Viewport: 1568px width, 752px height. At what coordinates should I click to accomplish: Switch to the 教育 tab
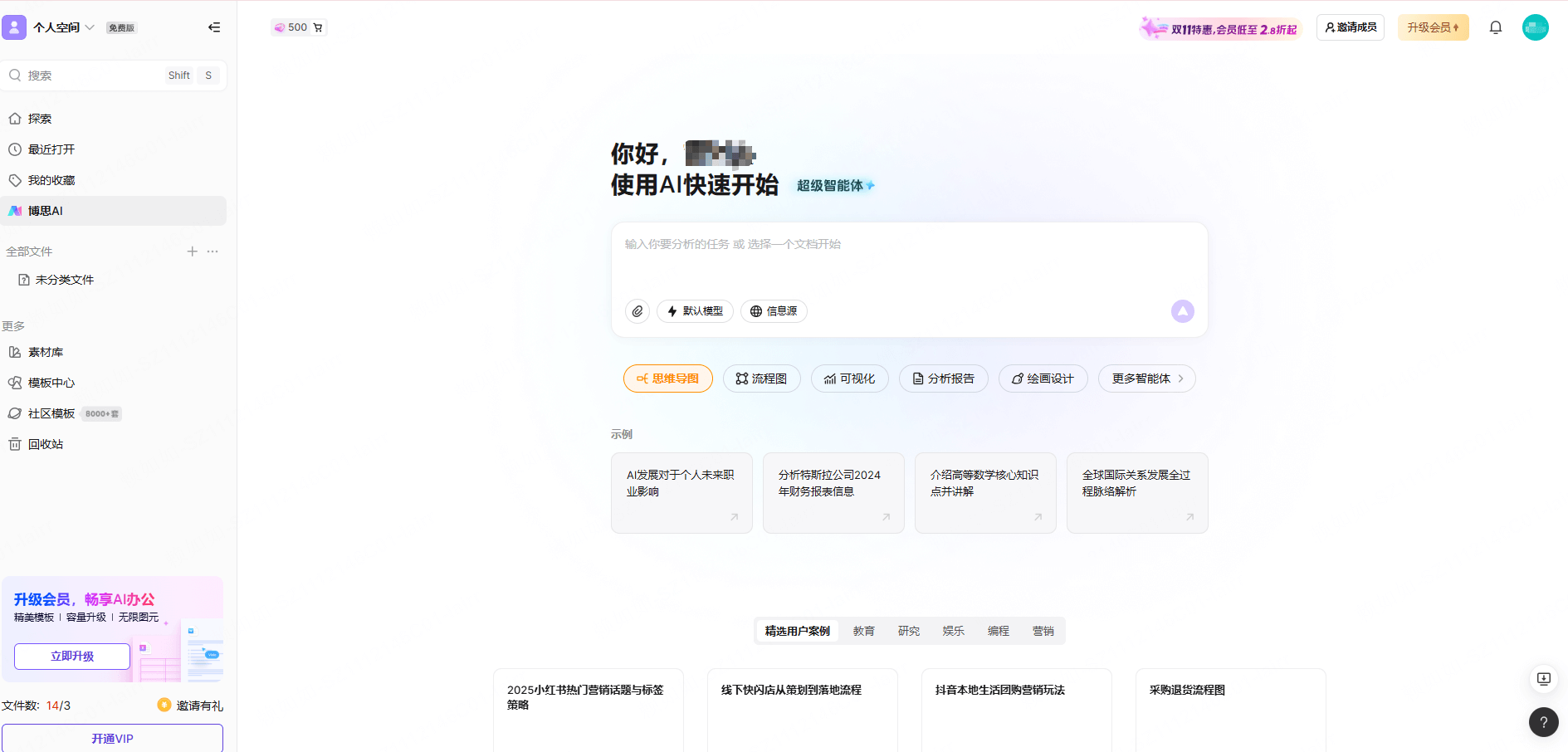[x=863, y=631]
